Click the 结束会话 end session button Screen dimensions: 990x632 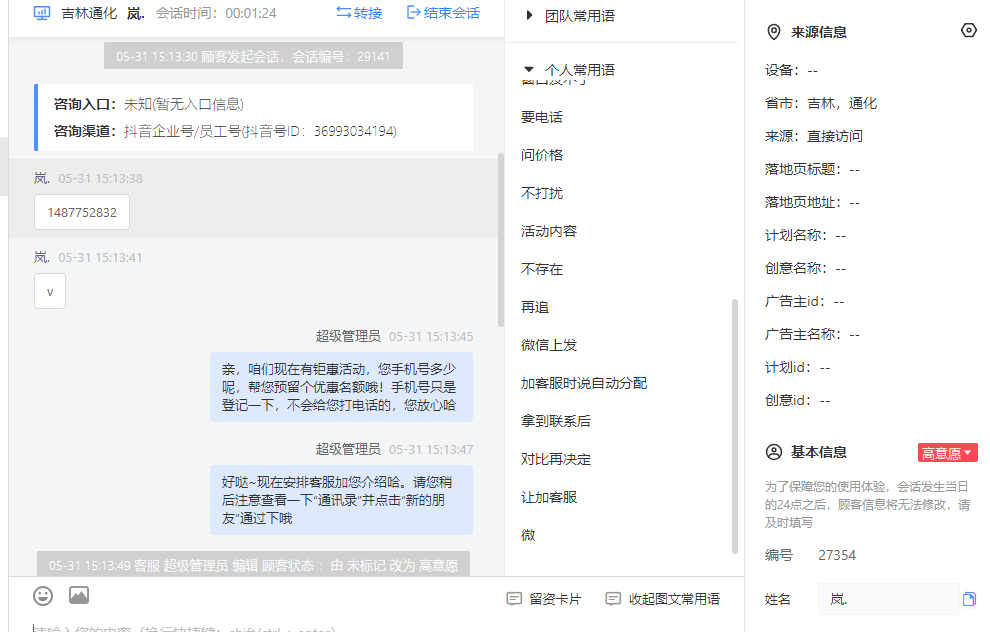[443, 13]
